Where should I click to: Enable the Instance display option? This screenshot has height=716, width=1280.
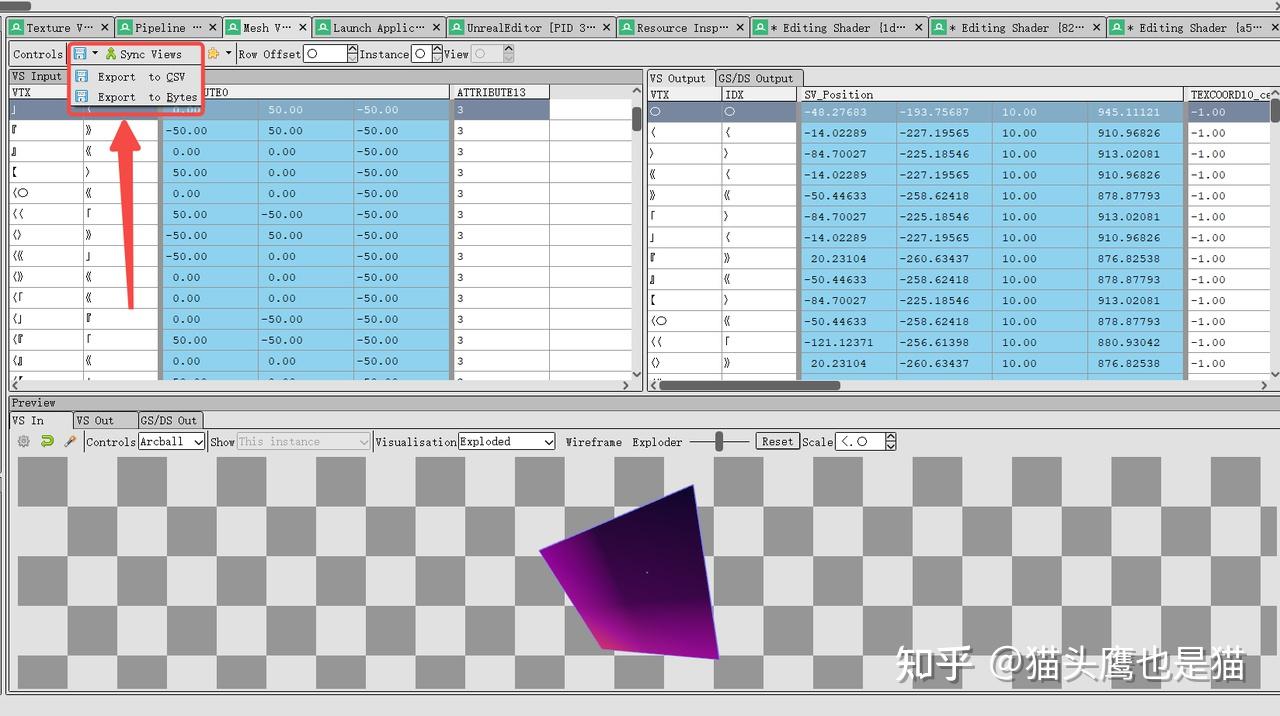[421, 54]
